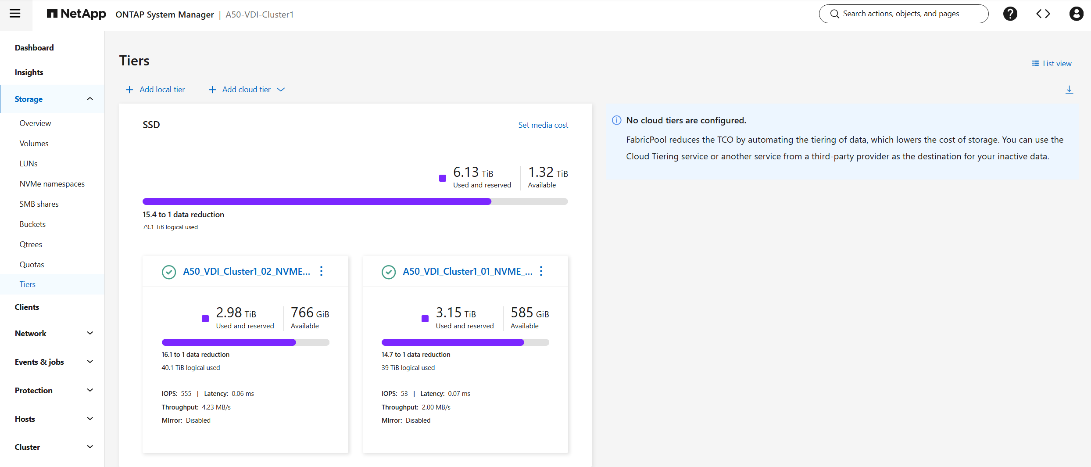The image size is (1091, 467).
Task: Focus the search actions, objects, and pages field
Action: pyautogui.click(x=904, y=14)
